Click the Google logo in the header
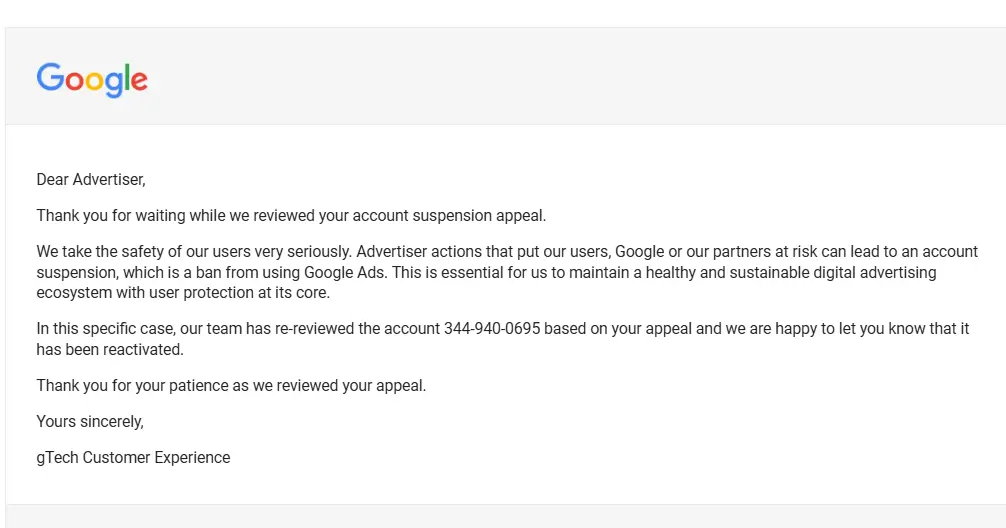 pos(92,79)
